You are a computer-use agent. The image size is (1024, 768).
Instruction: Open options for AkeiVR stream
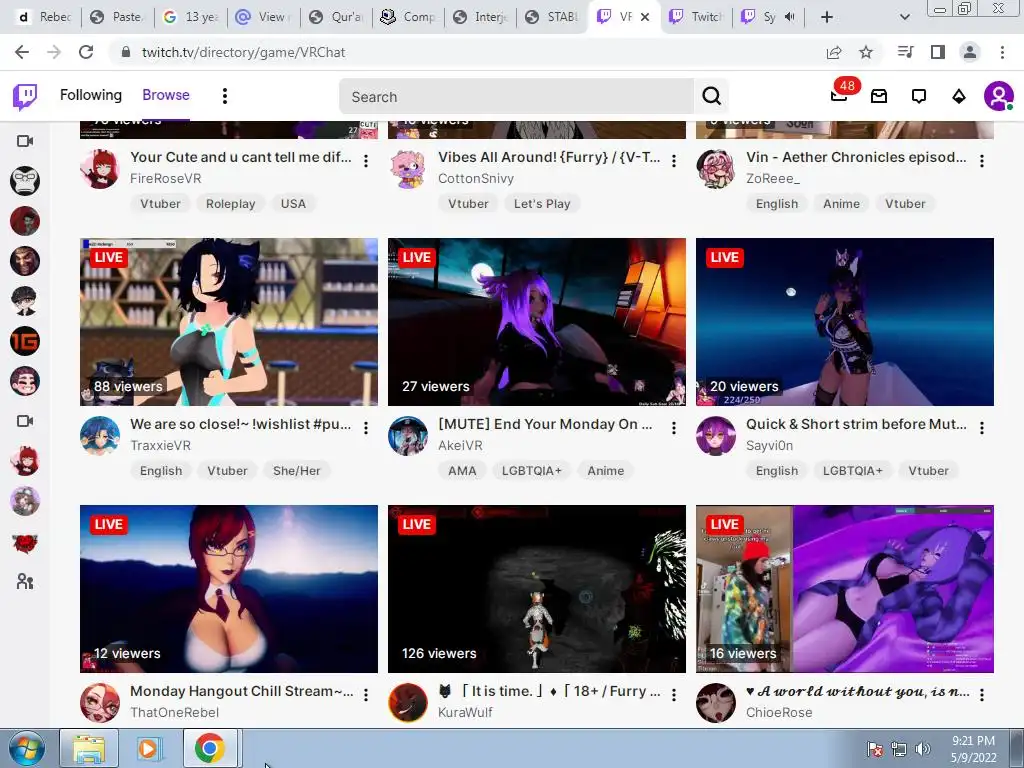click(674, 428)
